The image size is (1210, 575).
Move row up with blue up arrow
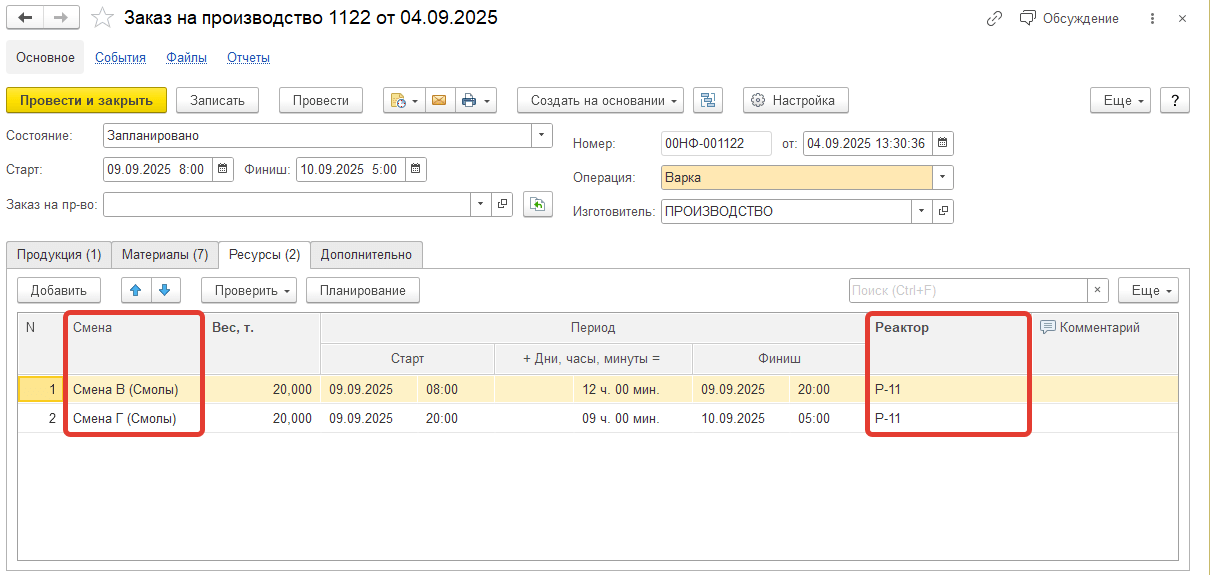click(x=137, y=290)
